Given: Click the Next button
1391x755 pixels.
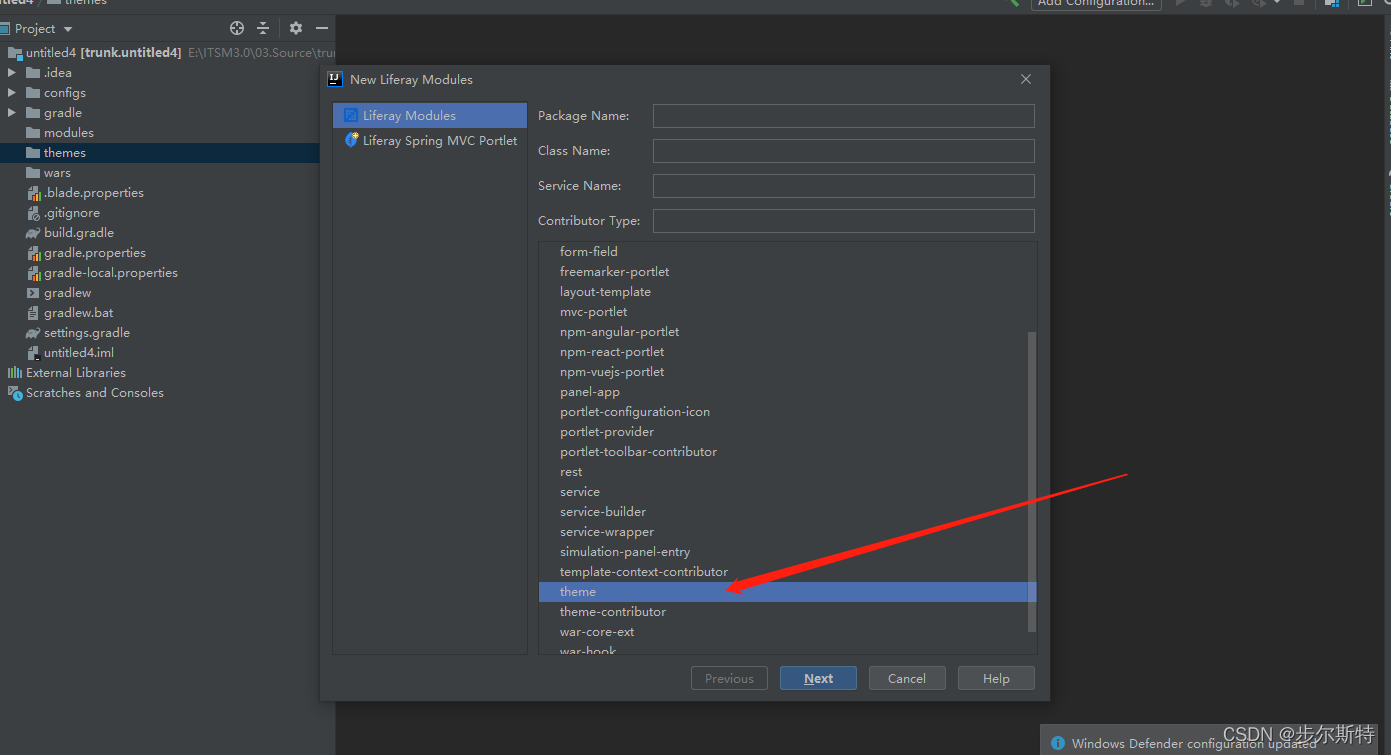Looking at the screenshot, I should (x=818, y=678).
